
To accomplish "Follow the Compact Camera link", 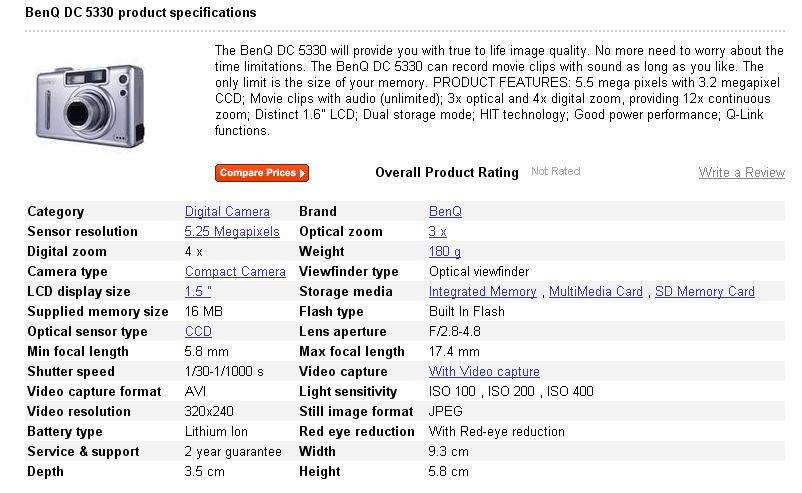I will coord(235,272).
